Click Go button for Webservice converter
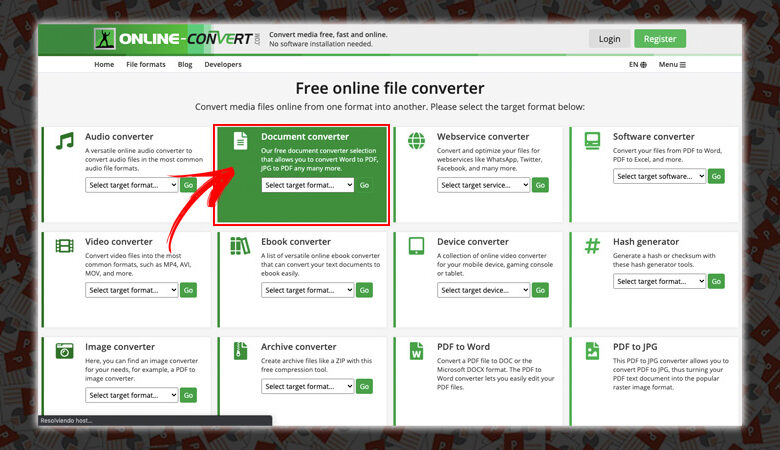Viewport: 780px width, 450px height. click(x=540, y=185)
